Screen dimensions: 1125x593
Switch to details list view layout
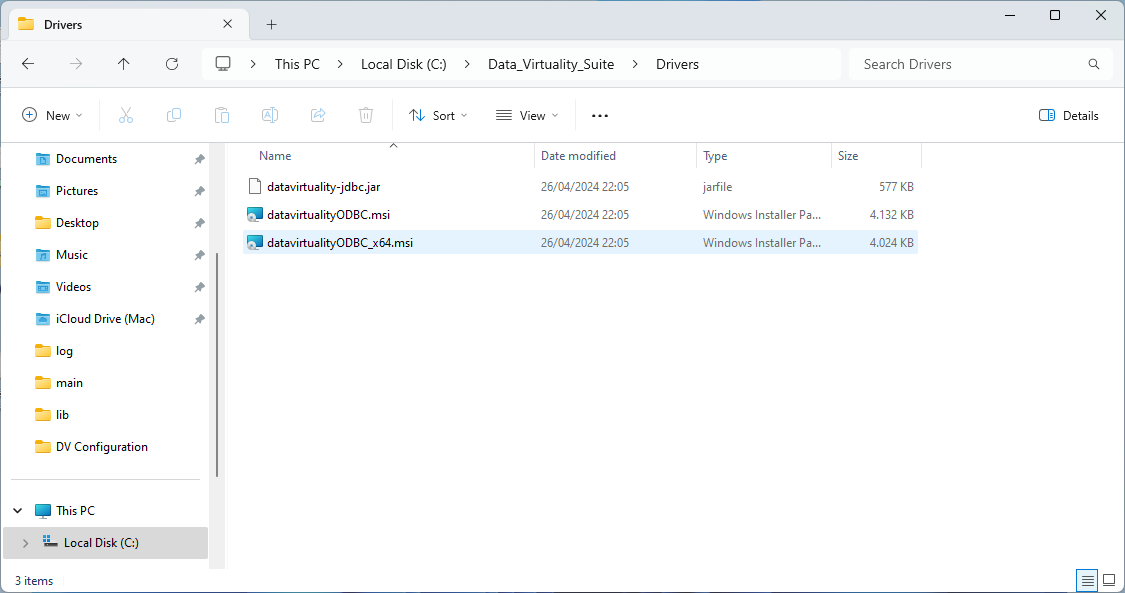(1086, 580)
